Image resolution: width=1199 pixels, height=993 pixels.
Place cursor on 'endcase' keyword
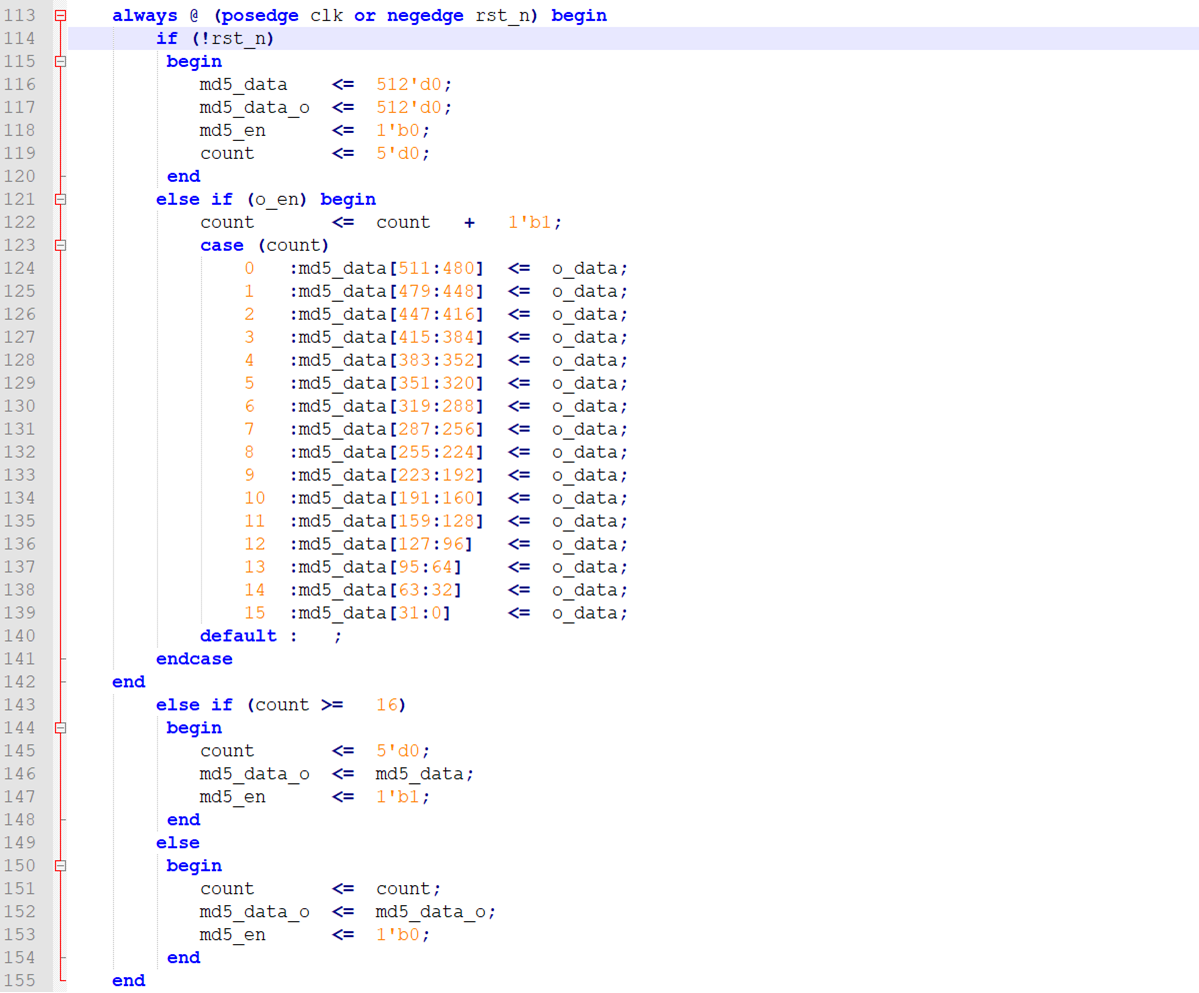pos(194,660)
